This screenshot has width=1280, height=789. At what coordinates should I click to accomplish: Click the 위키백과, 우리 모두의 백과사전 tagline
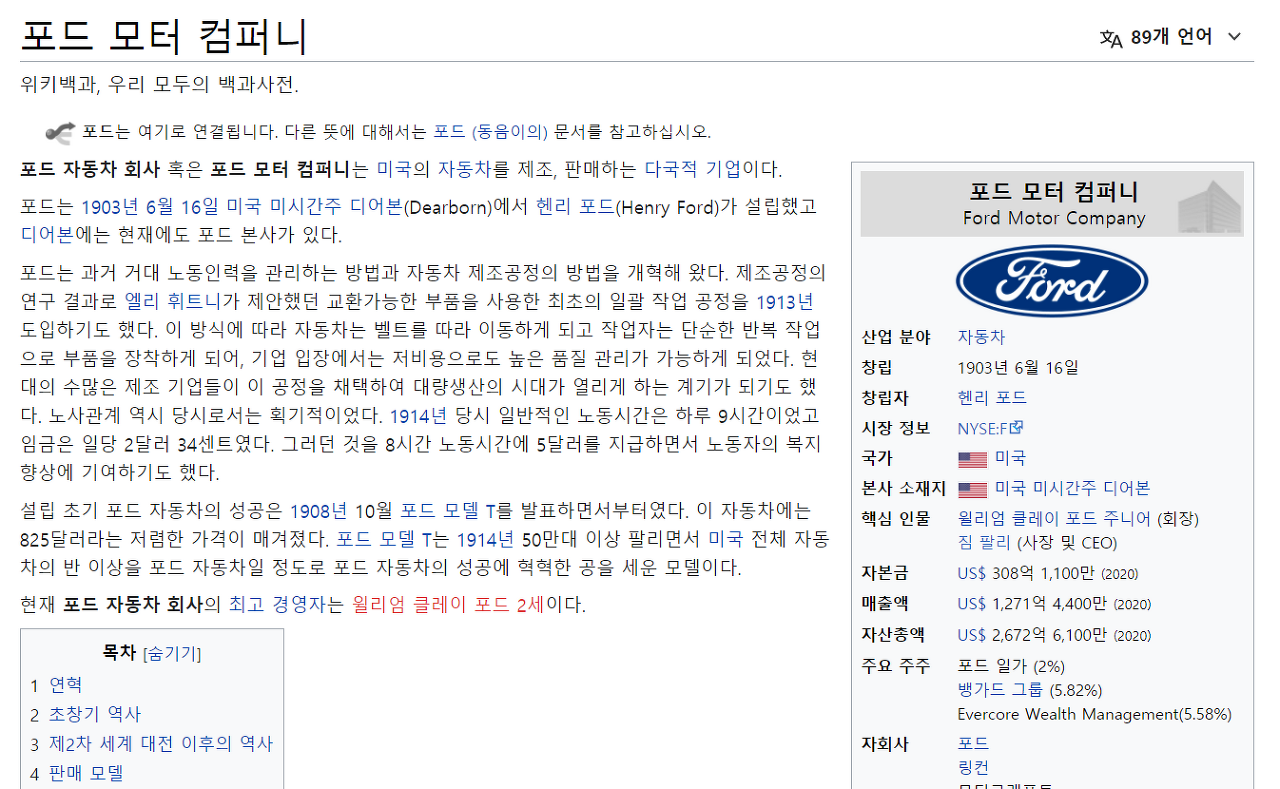[x=159, y=84]
